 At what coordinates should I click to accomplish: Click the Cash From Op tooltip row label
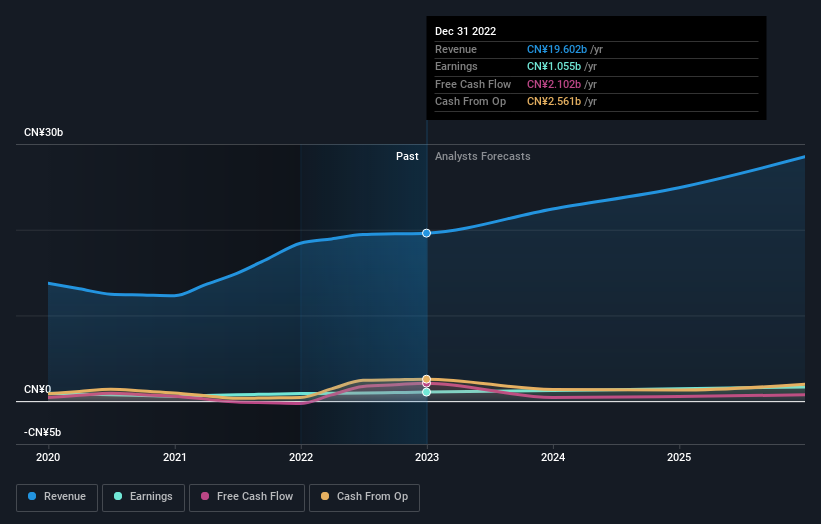[470, 102]
